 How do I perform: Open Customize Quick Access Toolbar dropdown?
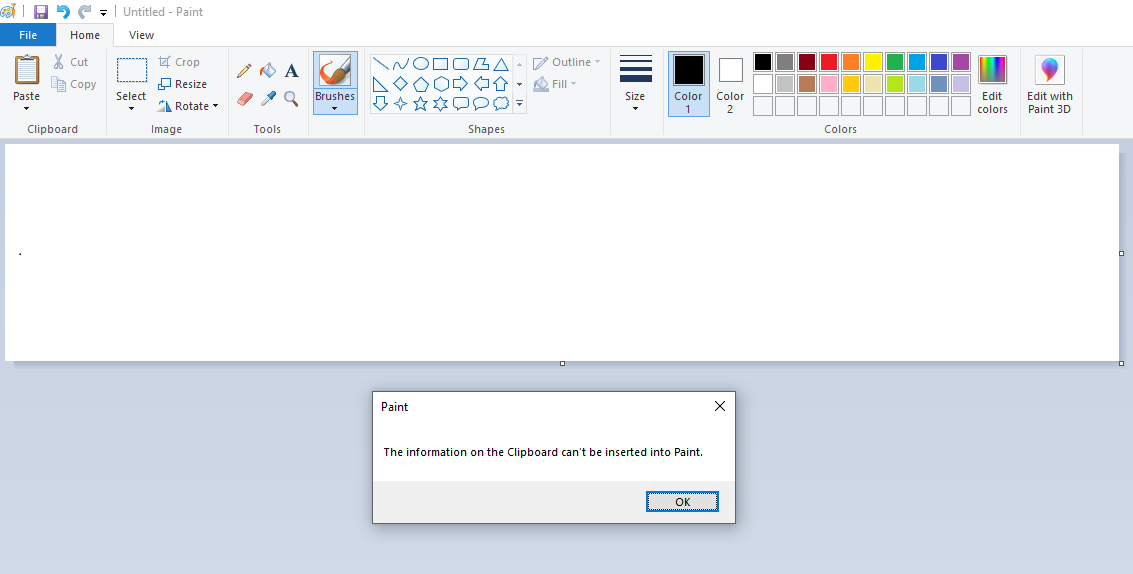[103, 12]
